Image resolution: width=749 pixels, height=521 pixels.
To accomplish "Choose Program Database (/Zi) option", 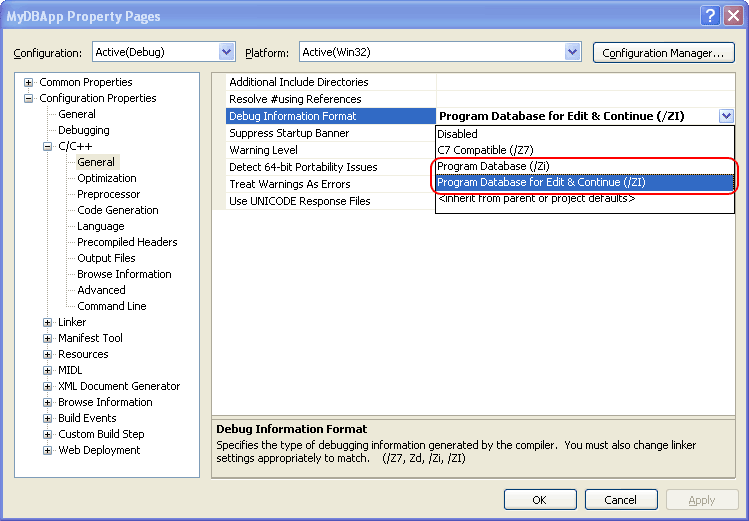I will pos(585,166).
